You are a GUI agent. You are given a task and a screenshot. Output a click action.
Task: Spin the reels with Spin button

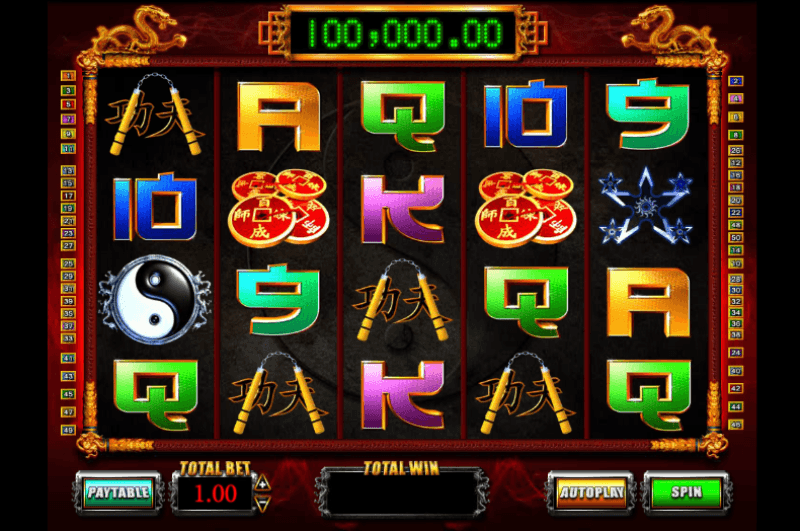[x=686, y=492]
